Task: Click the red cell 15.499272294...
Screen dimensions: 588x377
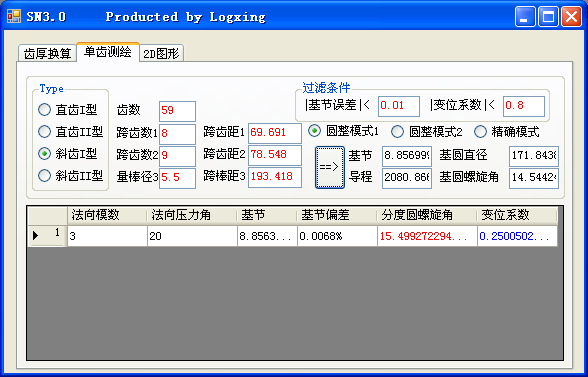Action: (x=428, y=236)
